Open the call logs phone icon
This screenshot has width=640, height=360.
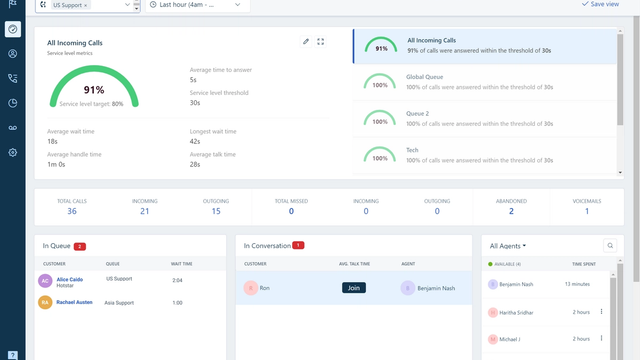13,78
